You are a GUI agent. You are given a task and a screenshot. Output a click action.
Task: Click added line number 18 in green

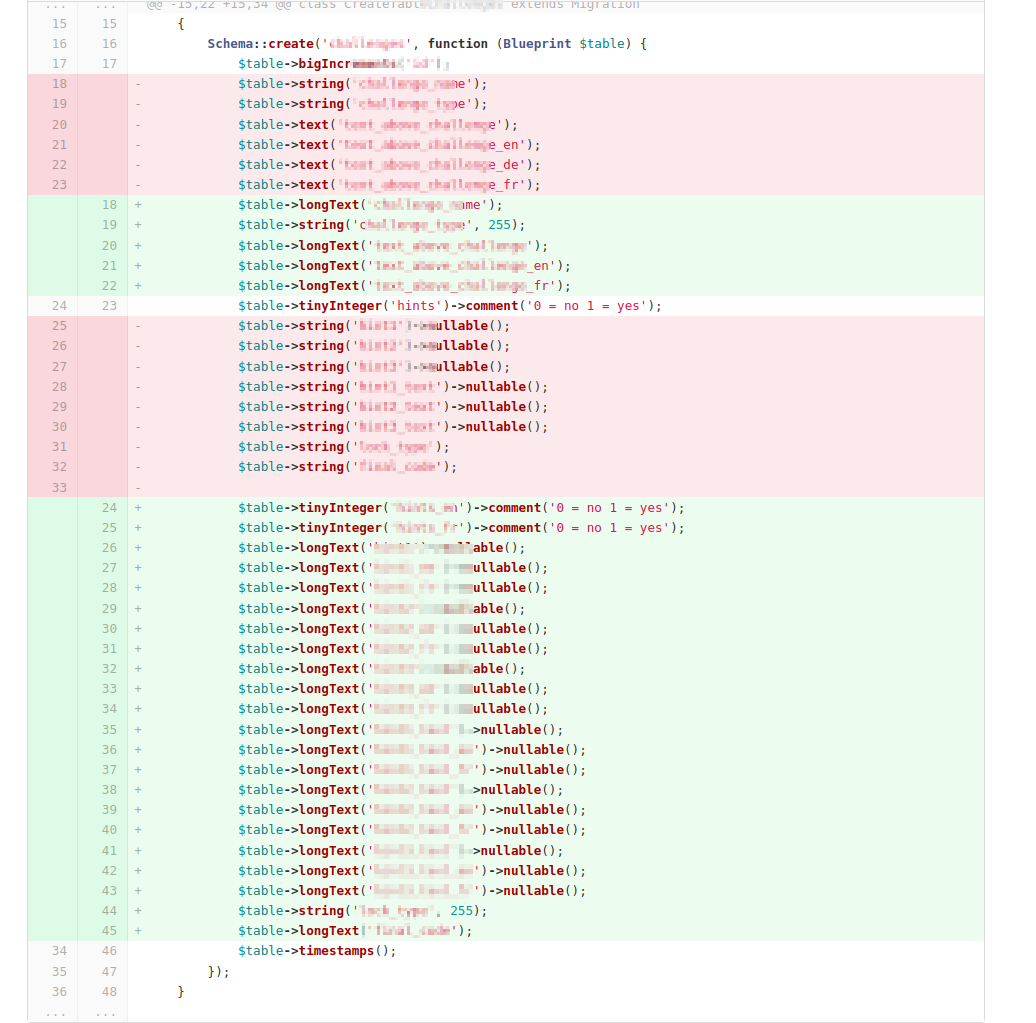(109, 205)
